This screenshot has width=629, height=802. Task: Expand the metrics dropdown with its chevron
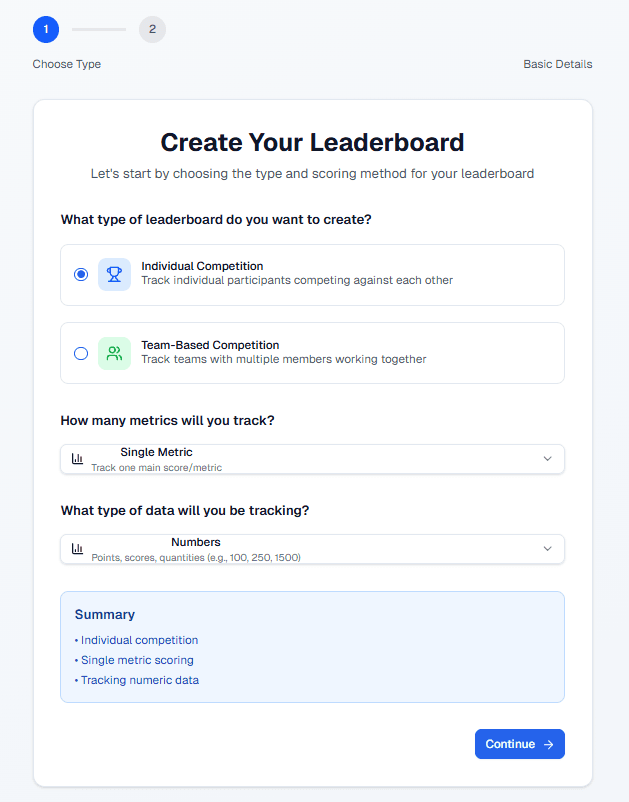[547, 458]
